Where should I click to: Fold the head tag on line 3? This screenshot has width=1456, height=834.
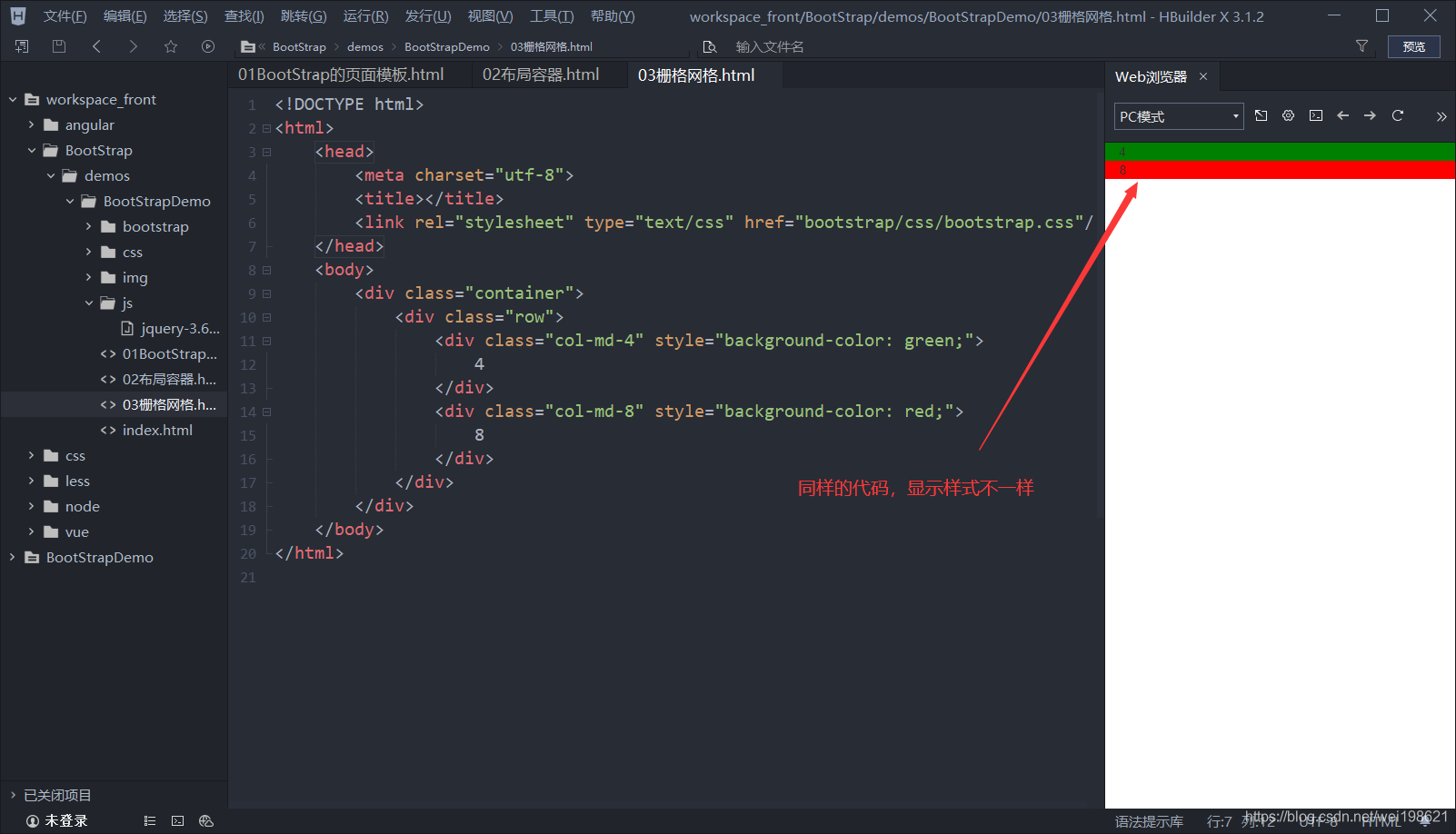click(267, 153)
